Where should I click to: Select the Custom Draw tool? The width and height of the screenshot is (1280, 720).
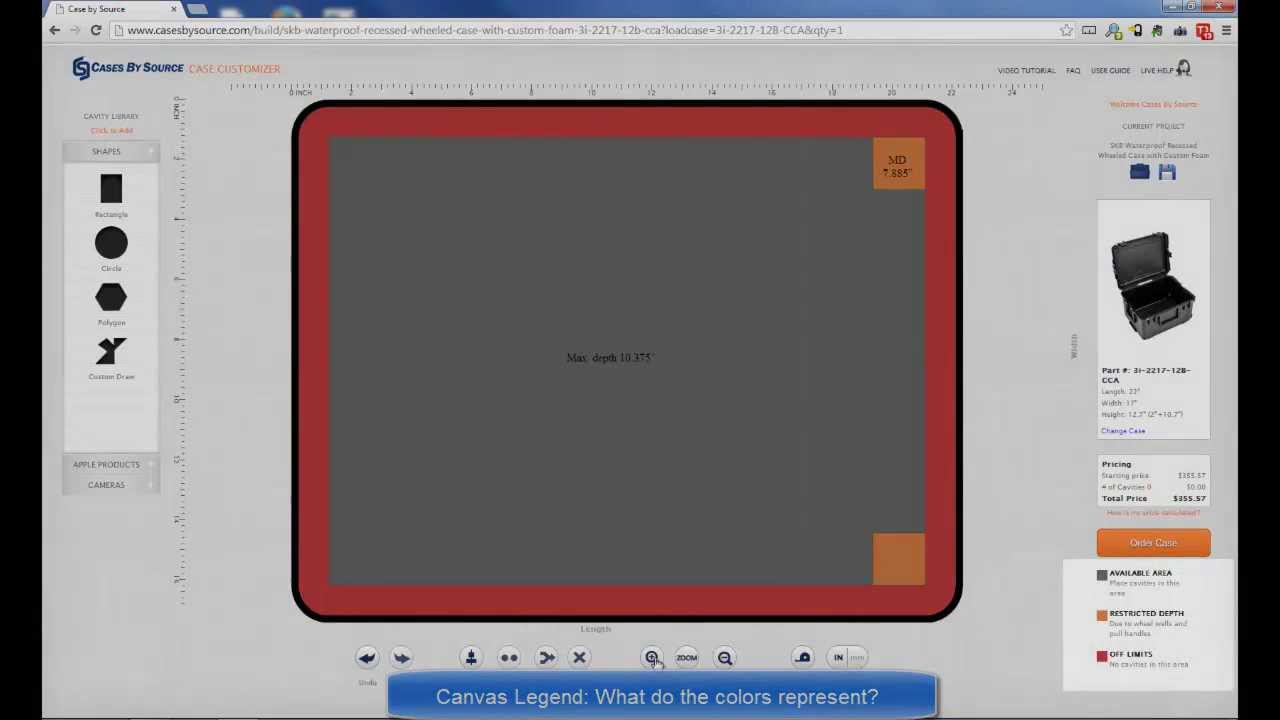pyautogui.click(x=111, y=351)
